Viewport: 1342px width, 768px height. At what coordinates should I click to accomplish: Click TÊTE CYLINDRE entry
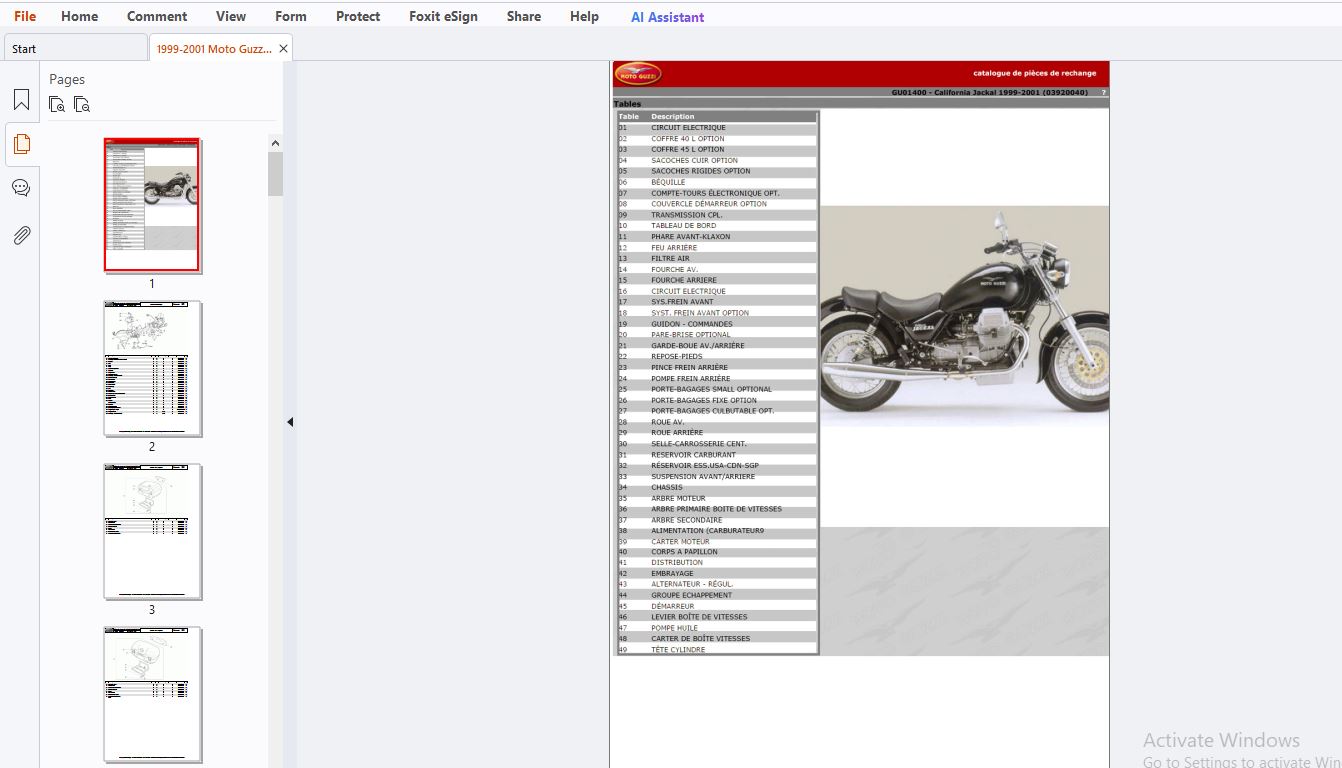(x=678, y=649)
